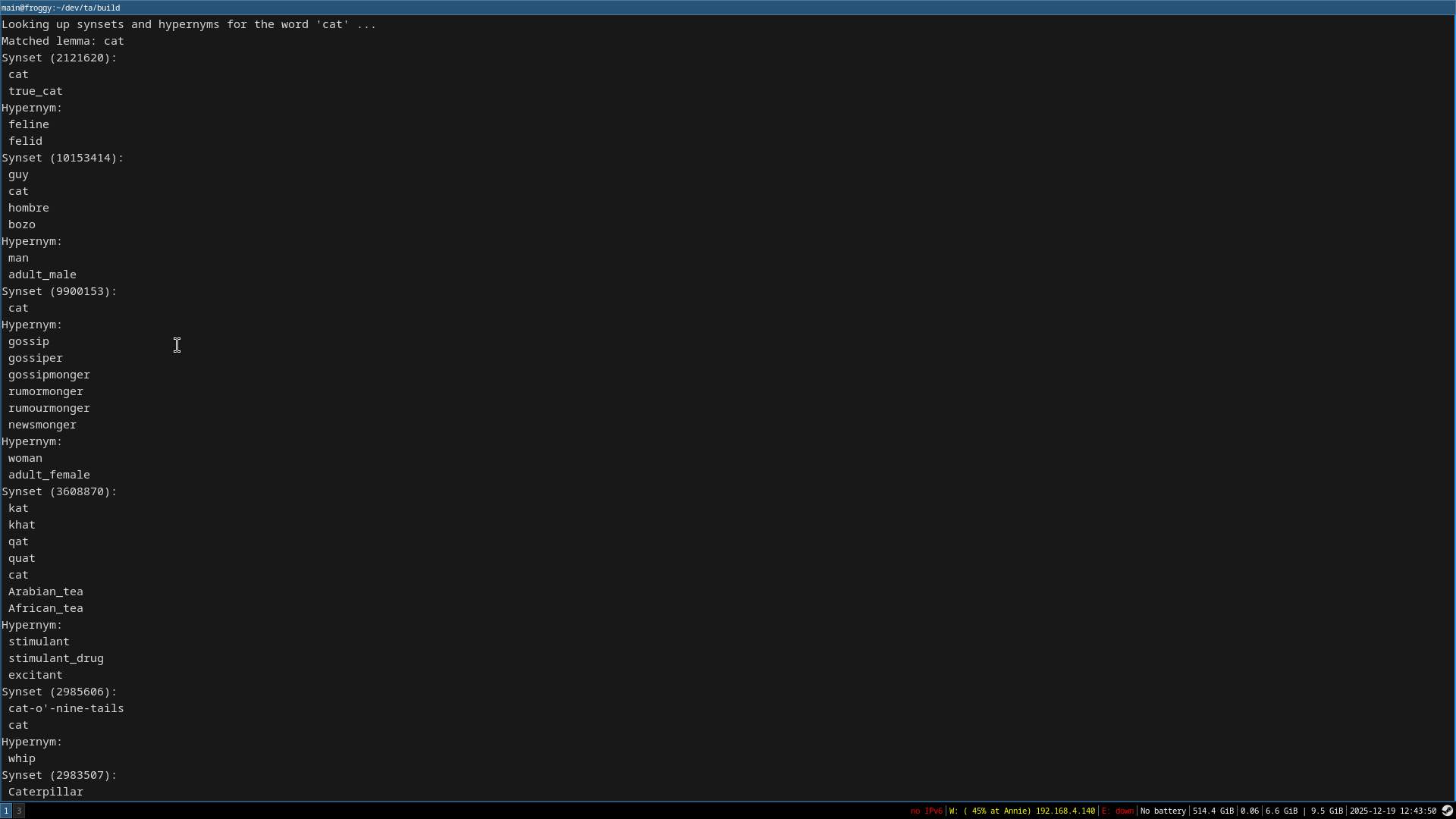Image resolution: width=1456 pixels, height=819 pixels.
Task: Click the Steam tray icon
Action: pos(1447,811)
